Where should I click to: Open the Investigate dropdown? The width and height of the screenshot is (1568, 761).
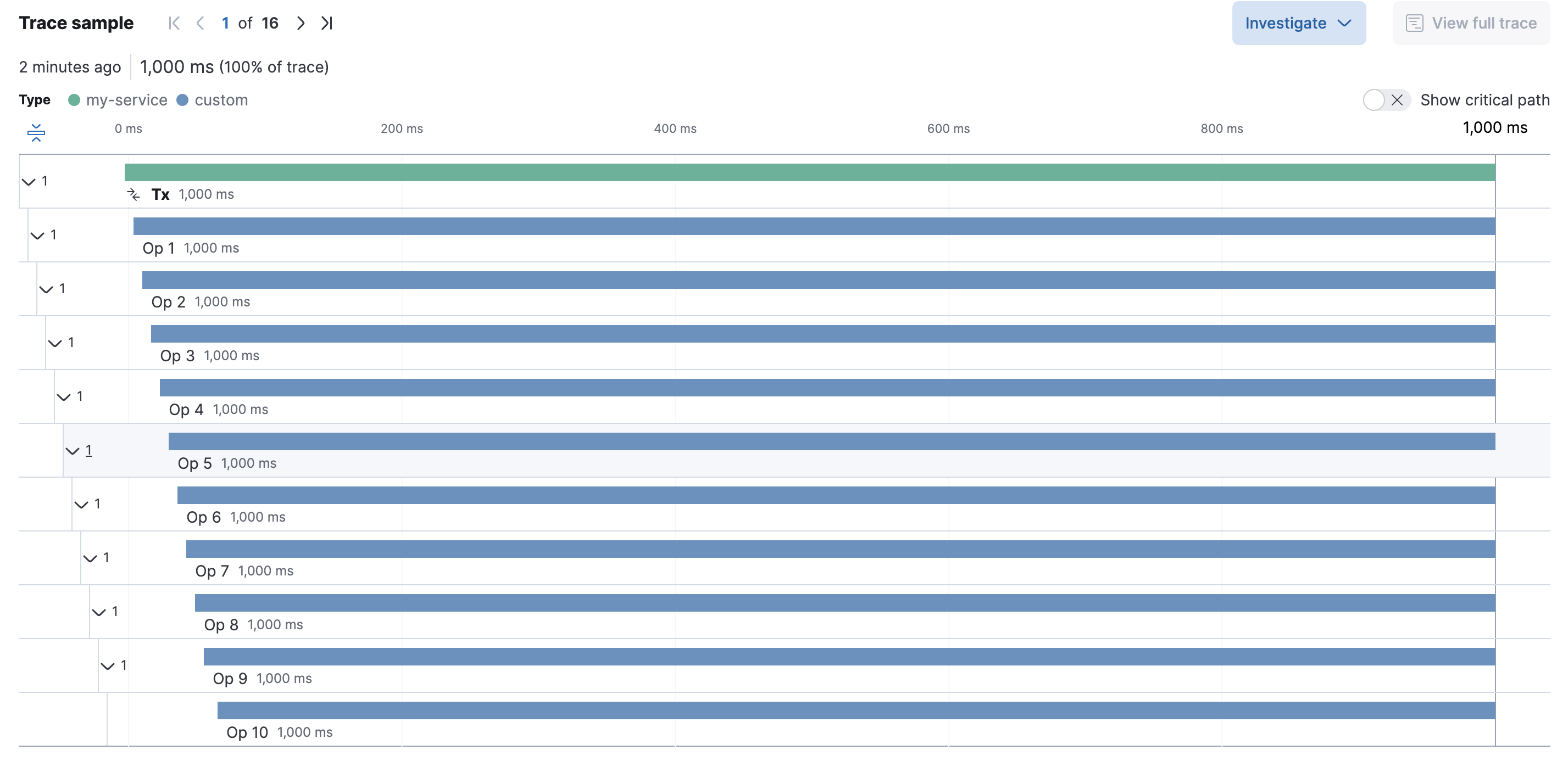1344,23
